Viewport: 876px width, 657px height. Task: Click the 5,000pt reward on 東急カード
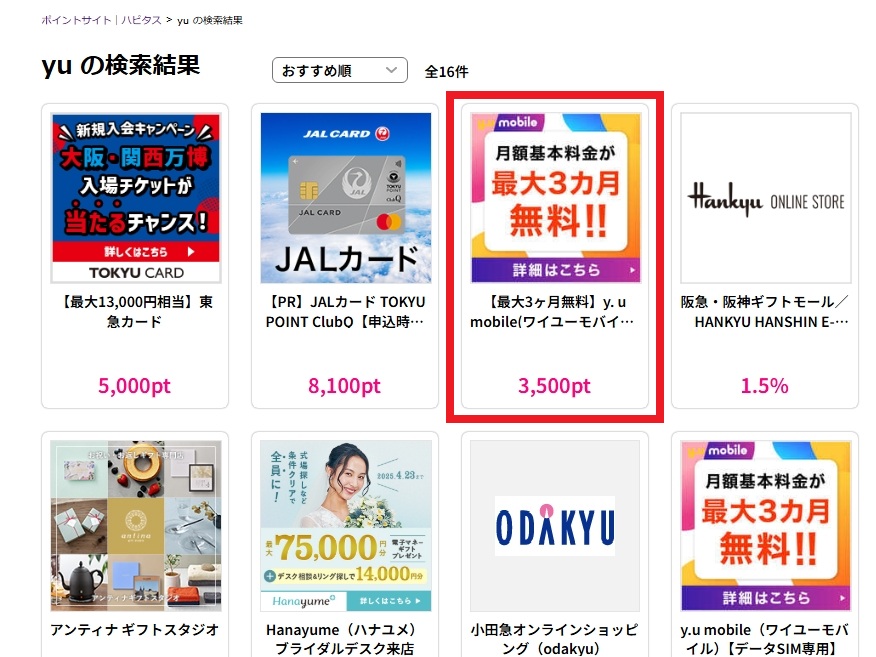[x=135, y=386]
